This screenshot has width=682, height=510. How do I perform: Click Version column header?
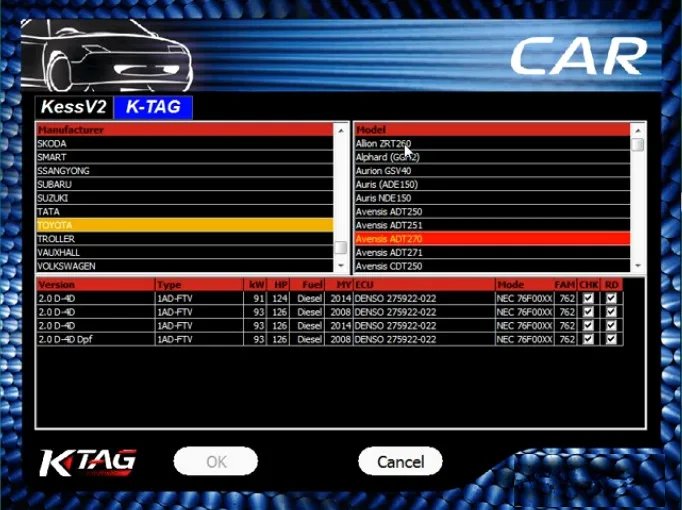(96, 285)
